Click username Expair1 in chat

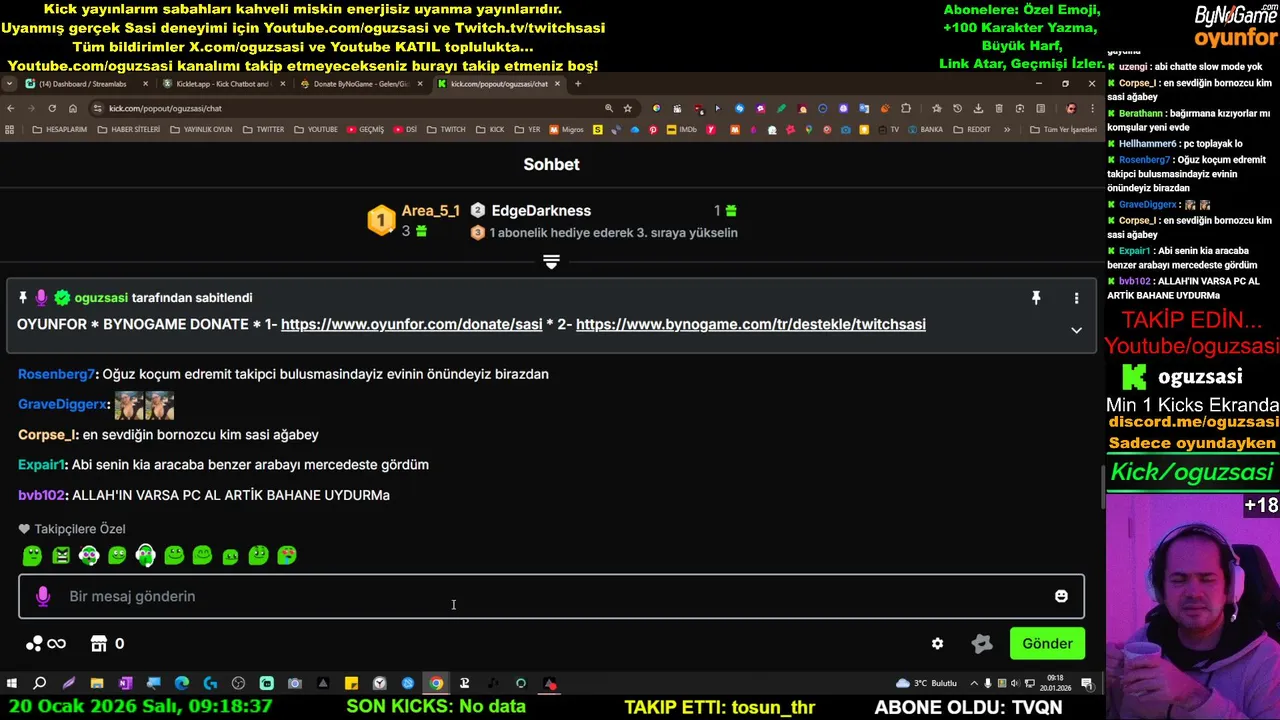pyautogui.click(x=41, y=465)
